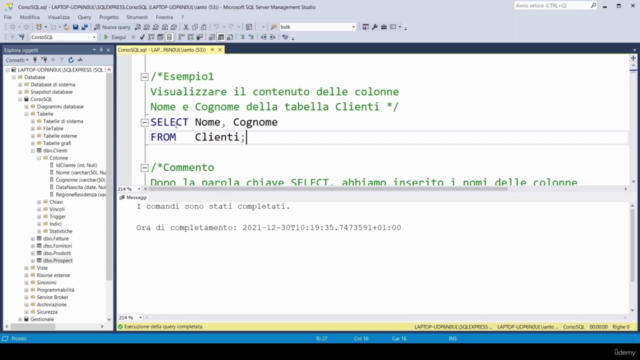640x360 pixels.
Task: Toggle Include Client Statistics
Action: (x=200, y=37)
